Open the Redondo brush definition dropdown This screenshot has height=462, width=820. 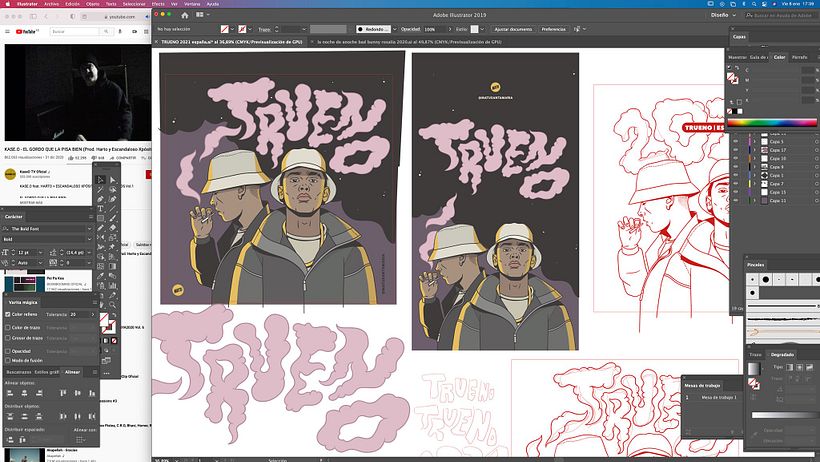pos(394,29)
